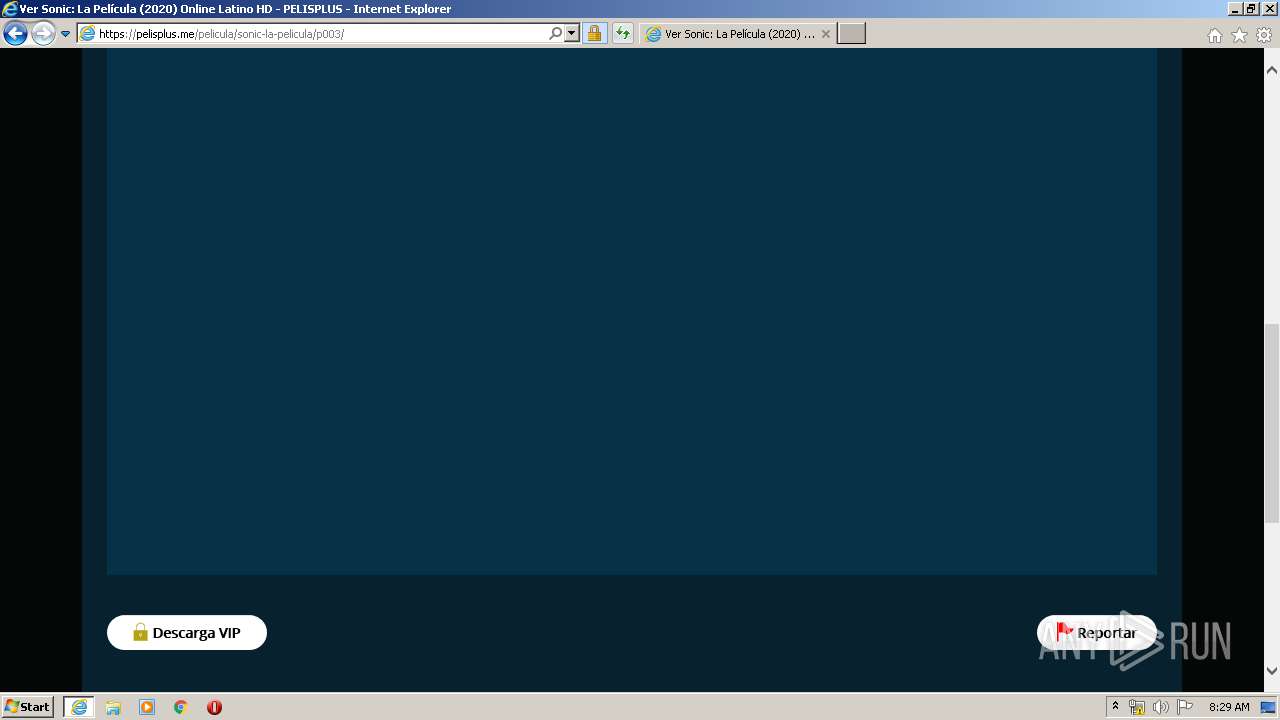Open File Explorer folder taskbar icon
Viewport: 1280px width, 720px height.
[x=113, y=707]
